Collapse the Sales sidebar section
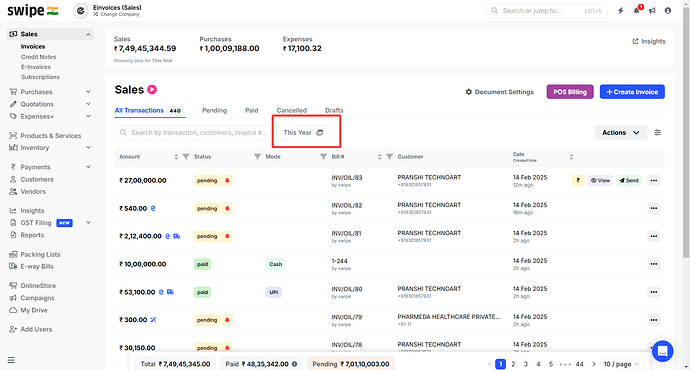 coord(88,34)
